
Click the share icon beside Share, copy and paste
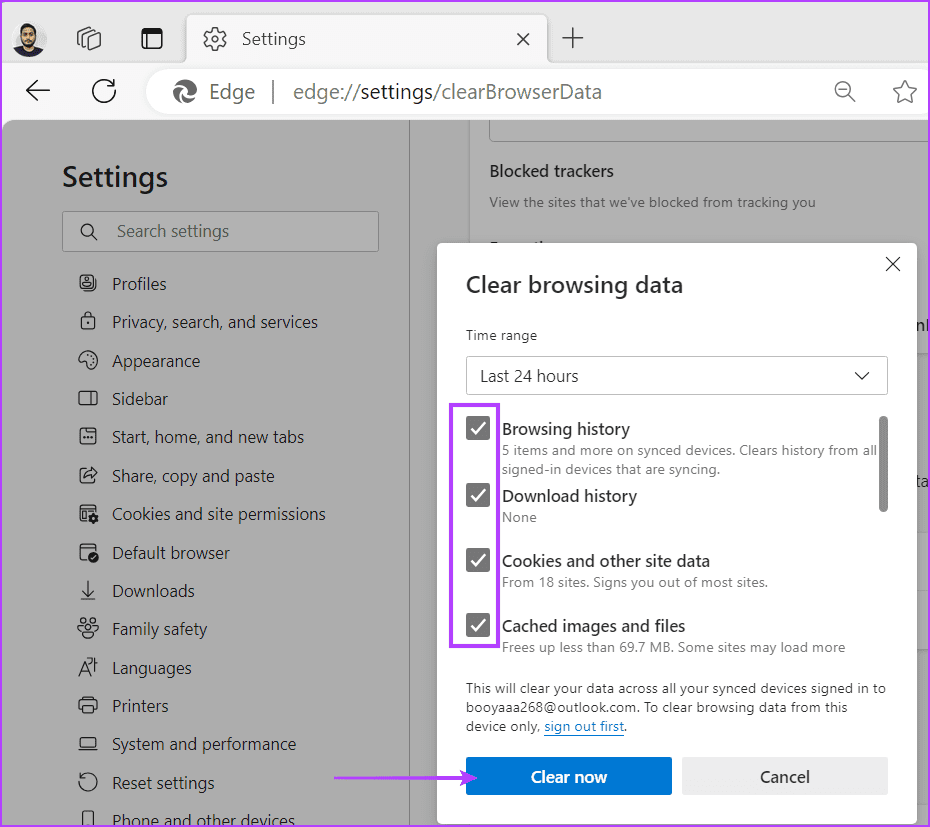pyautogui.click(x=88, y=475)
